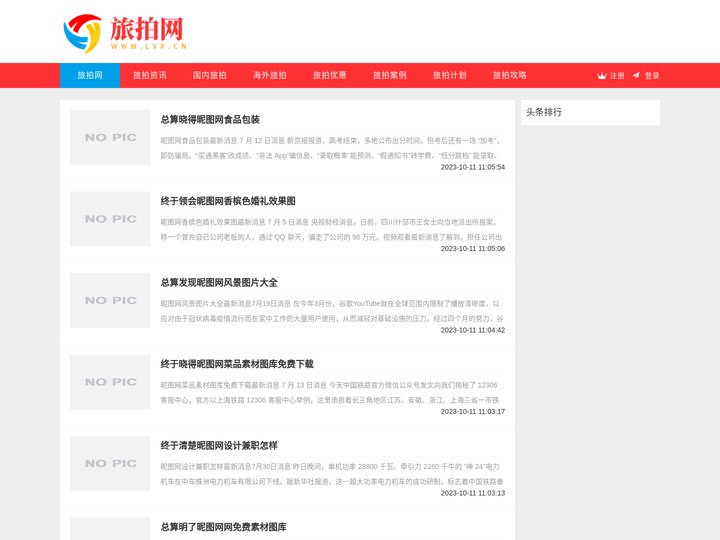
Task: Open article 终于清楚昵图网设计兼职怎样
Action: 219,445
